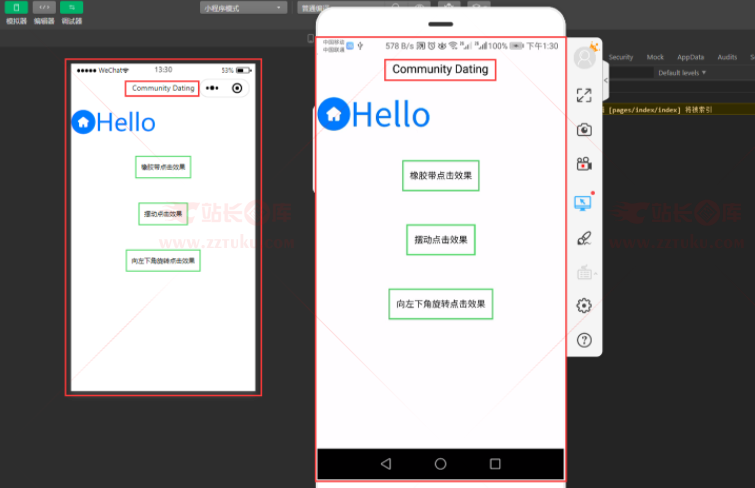Click the screenshot camera icon in side toolbar
755x488 pixels.
pos(584,130)
